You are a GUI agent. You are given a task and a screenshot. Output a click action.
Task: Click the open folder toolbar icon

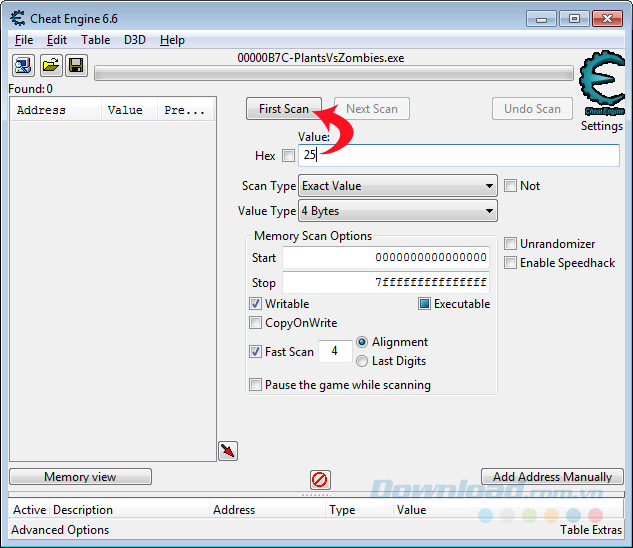51,65
